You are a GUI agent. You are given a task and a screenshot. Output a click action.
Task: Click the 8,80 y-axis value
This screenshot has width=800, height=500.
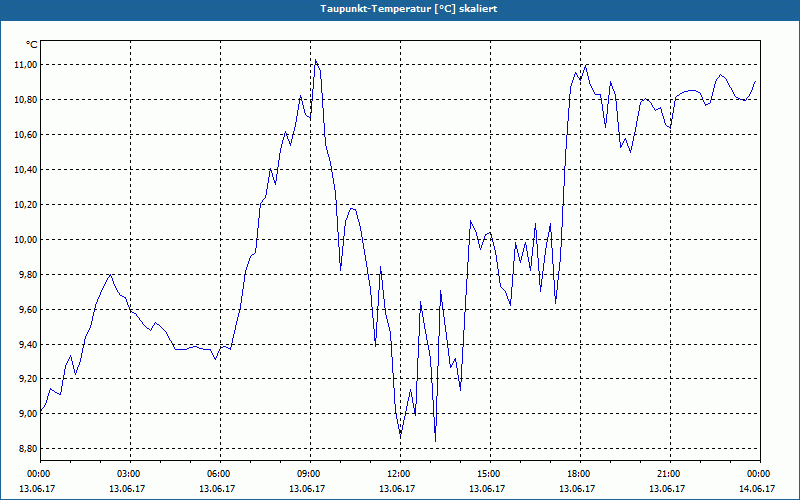[x=28, y=448]
